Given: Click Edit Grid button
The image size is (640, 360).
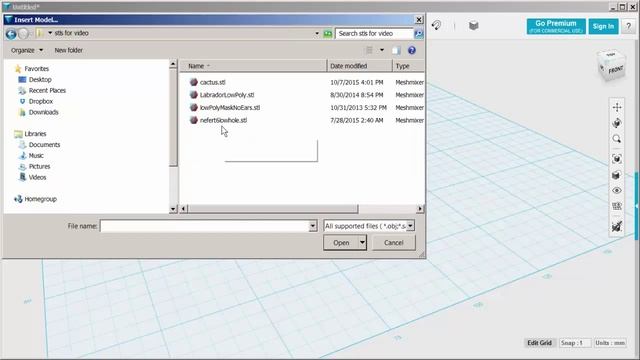Looking at the screenshot, I should click(x=539, y=343).
